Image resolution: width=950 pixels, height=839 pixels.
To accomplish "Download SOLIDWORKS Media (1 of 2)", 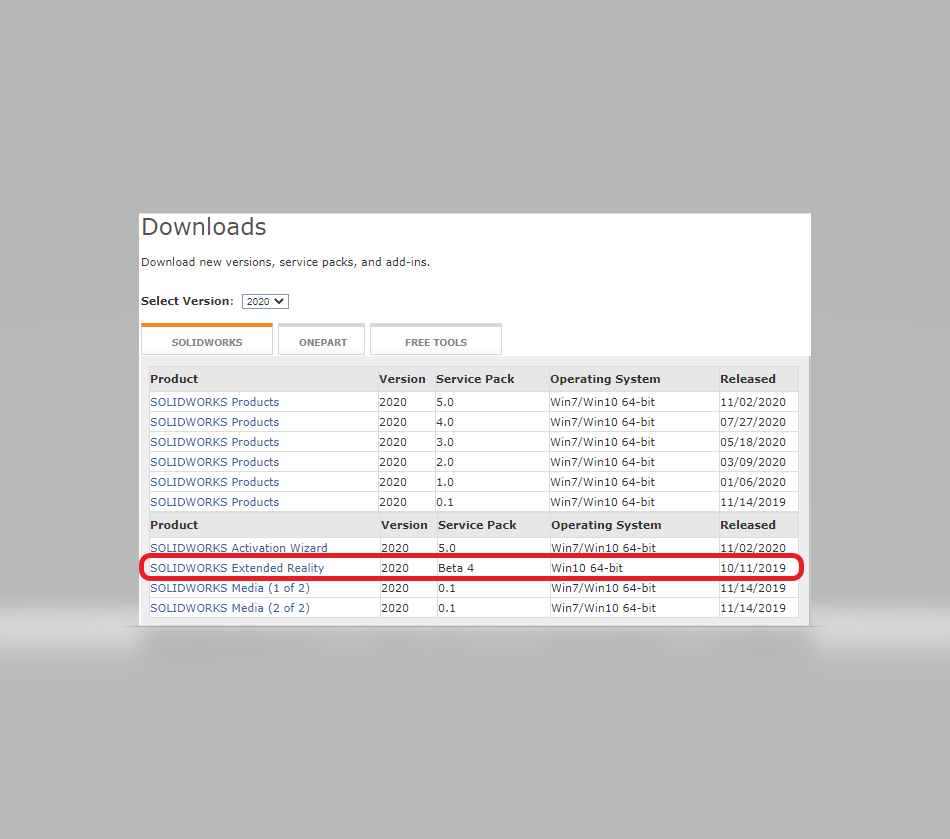I will [229, 588].
